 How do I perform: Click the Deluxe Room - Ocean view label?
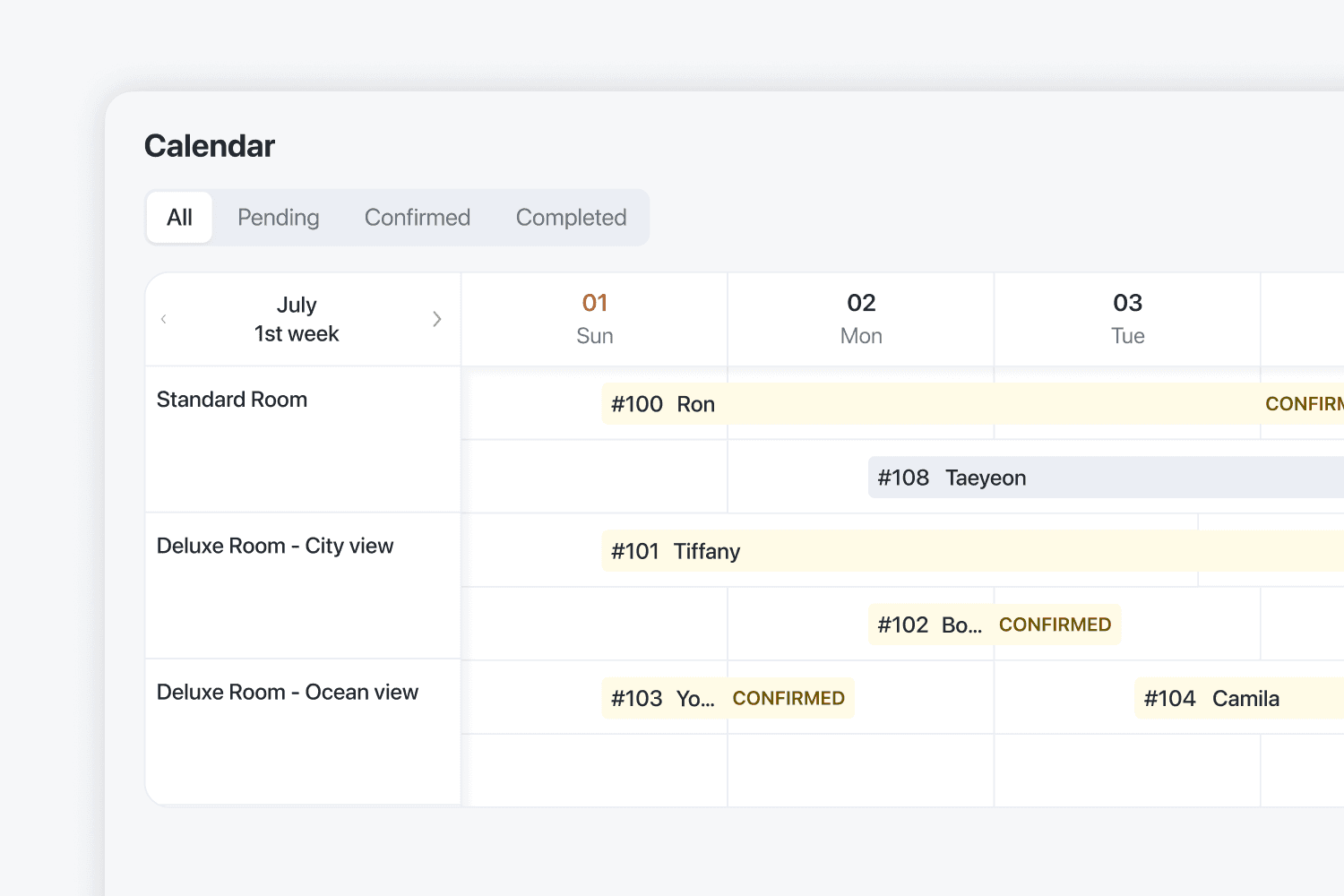click(288, 692)
